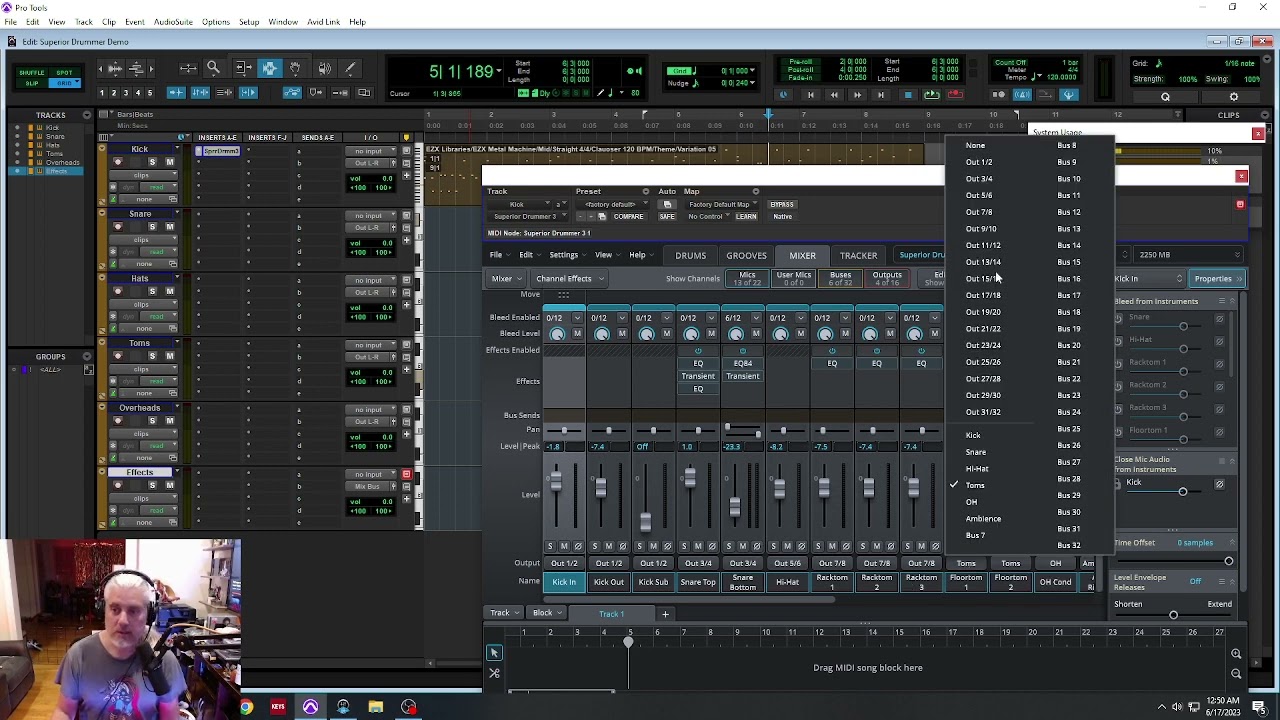Click the BYPASS button
This screenshot has width=1280, height=720.
pyautogui.click(x=782, y=205)
